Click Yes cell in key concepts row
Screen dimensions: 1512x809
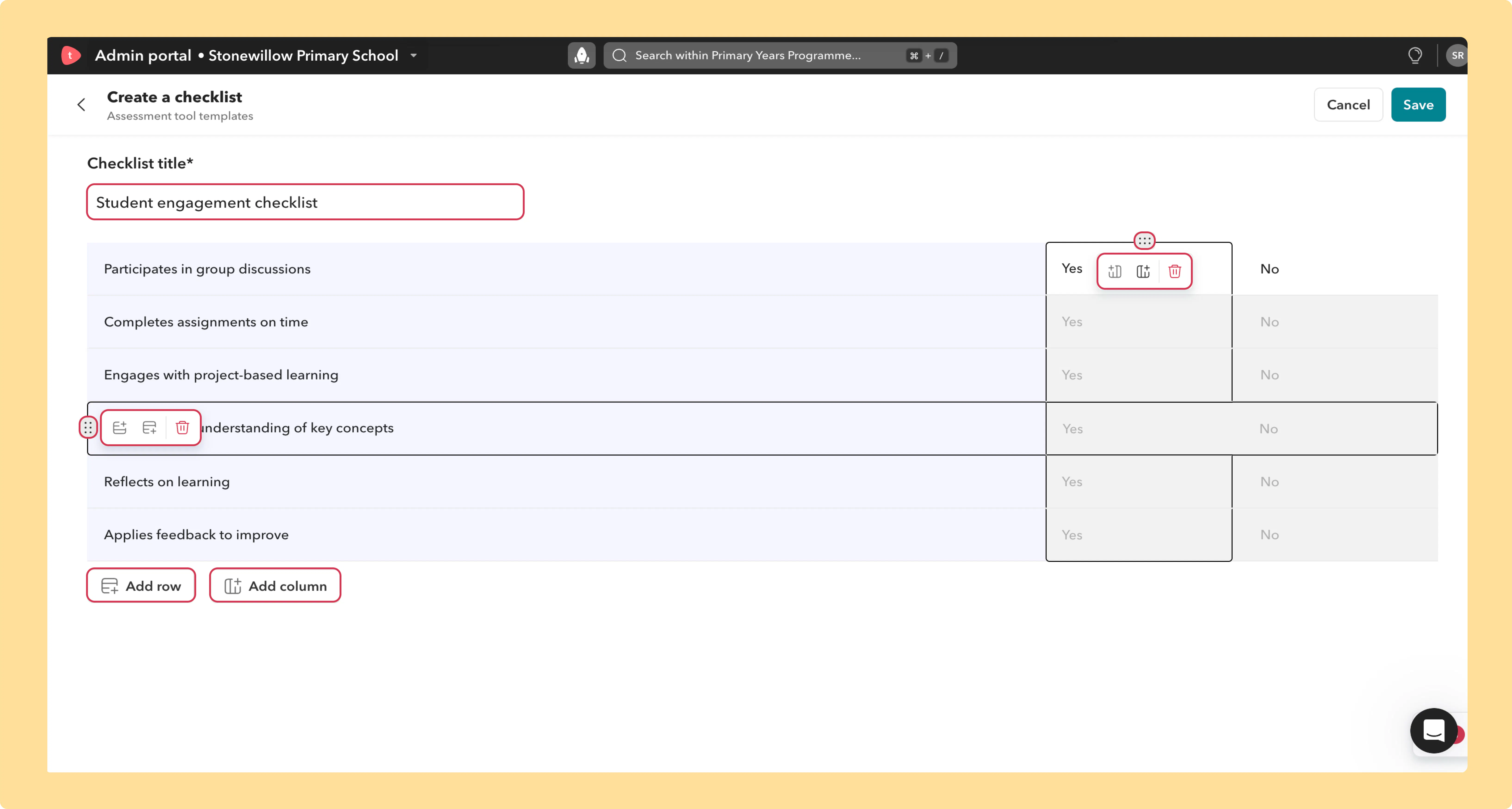point(1139,429)
